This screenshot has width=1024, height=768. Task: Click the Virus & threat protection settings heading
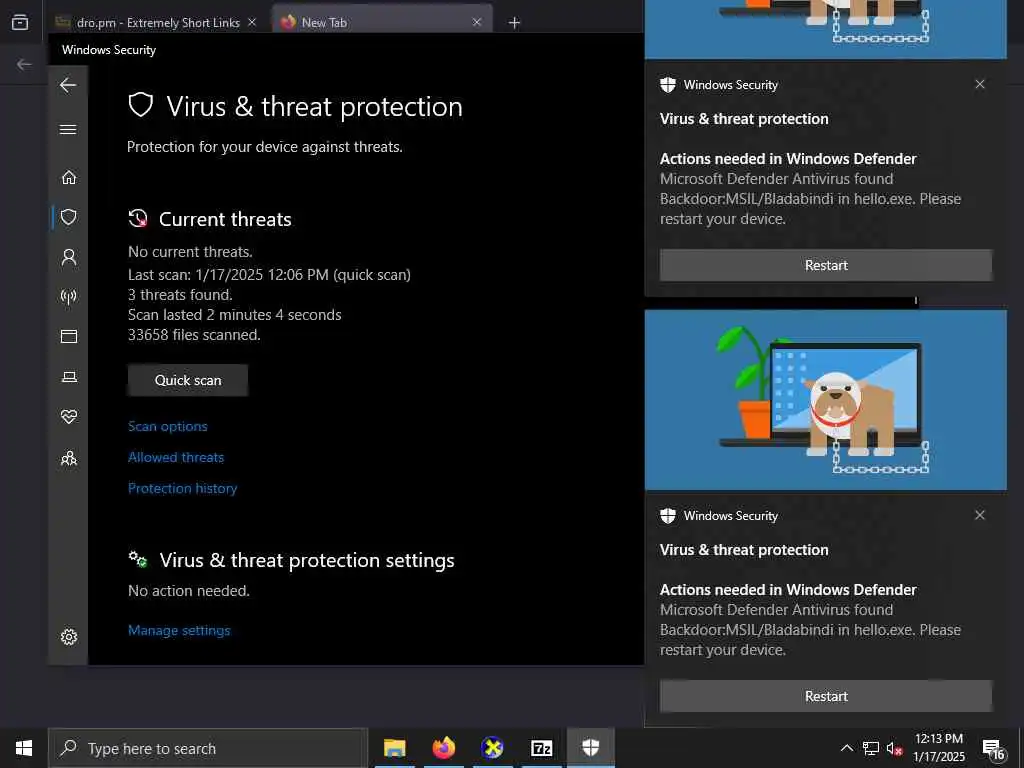click(307, 560)
